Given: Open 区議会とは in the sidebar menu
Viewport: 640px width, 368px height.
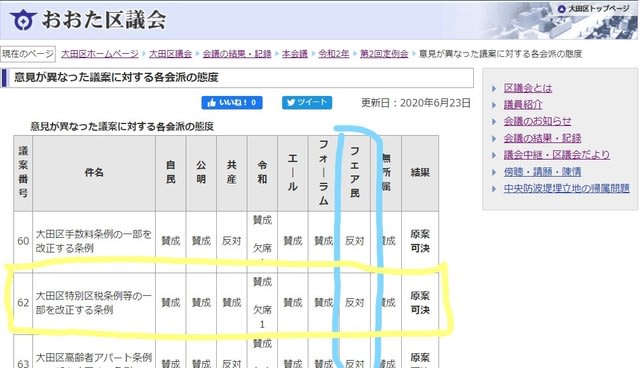Looking at the screenshot, I should pos(527,88).
